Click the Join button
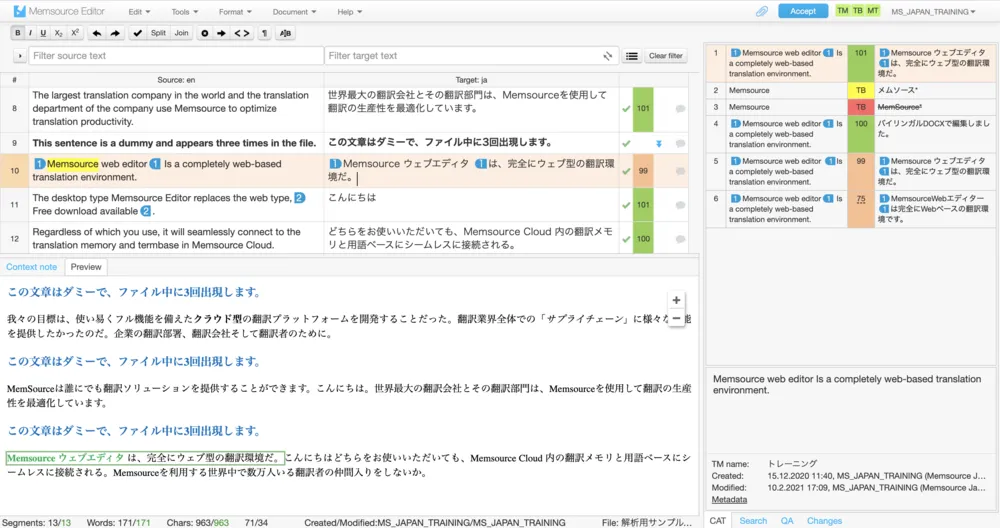Image resolution: width=1000 pixels, height=528 pixels. click(182, 33)
